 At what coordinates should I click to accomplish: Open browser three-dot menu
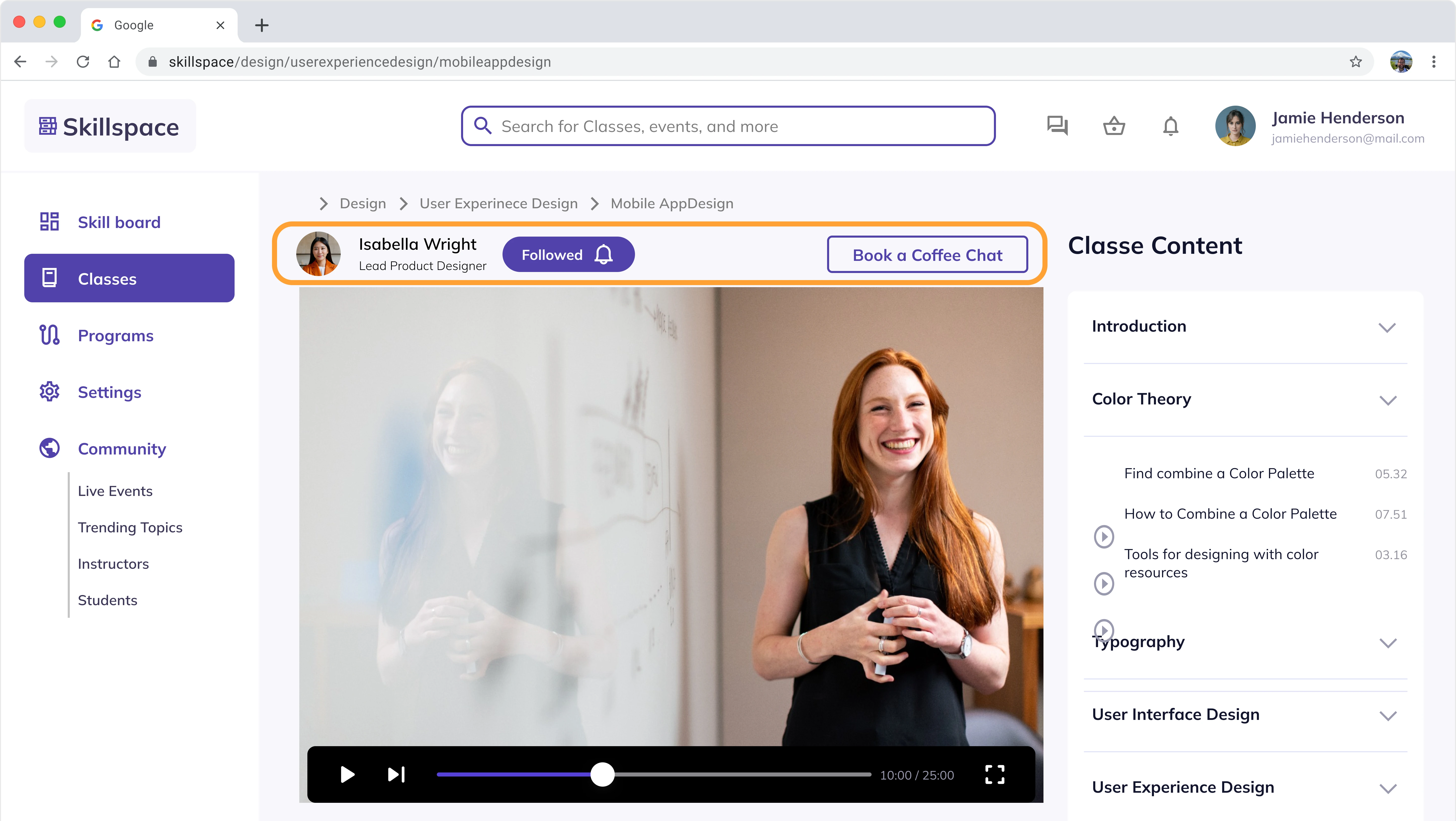click(x=1434, y=62)
